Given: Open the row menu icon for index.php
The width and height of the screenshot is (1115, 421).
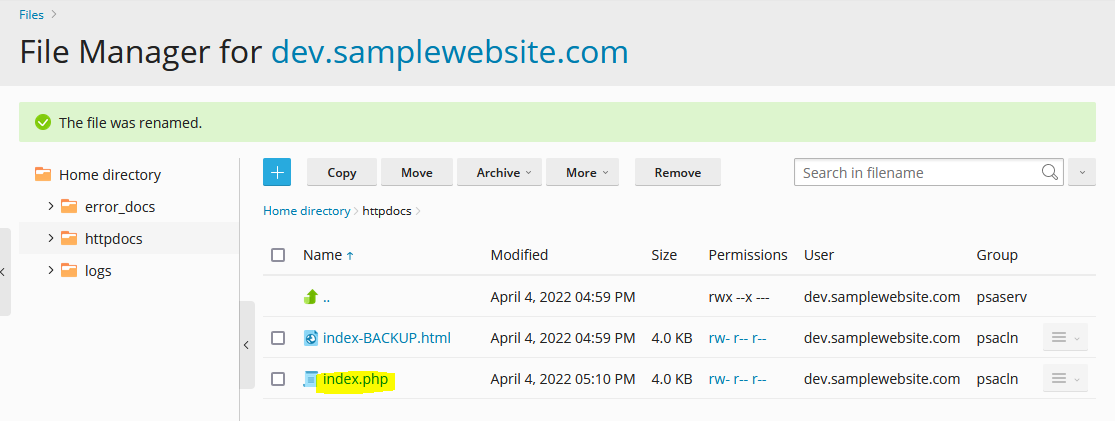Looking at the screenshot, I should (1065, 379).
